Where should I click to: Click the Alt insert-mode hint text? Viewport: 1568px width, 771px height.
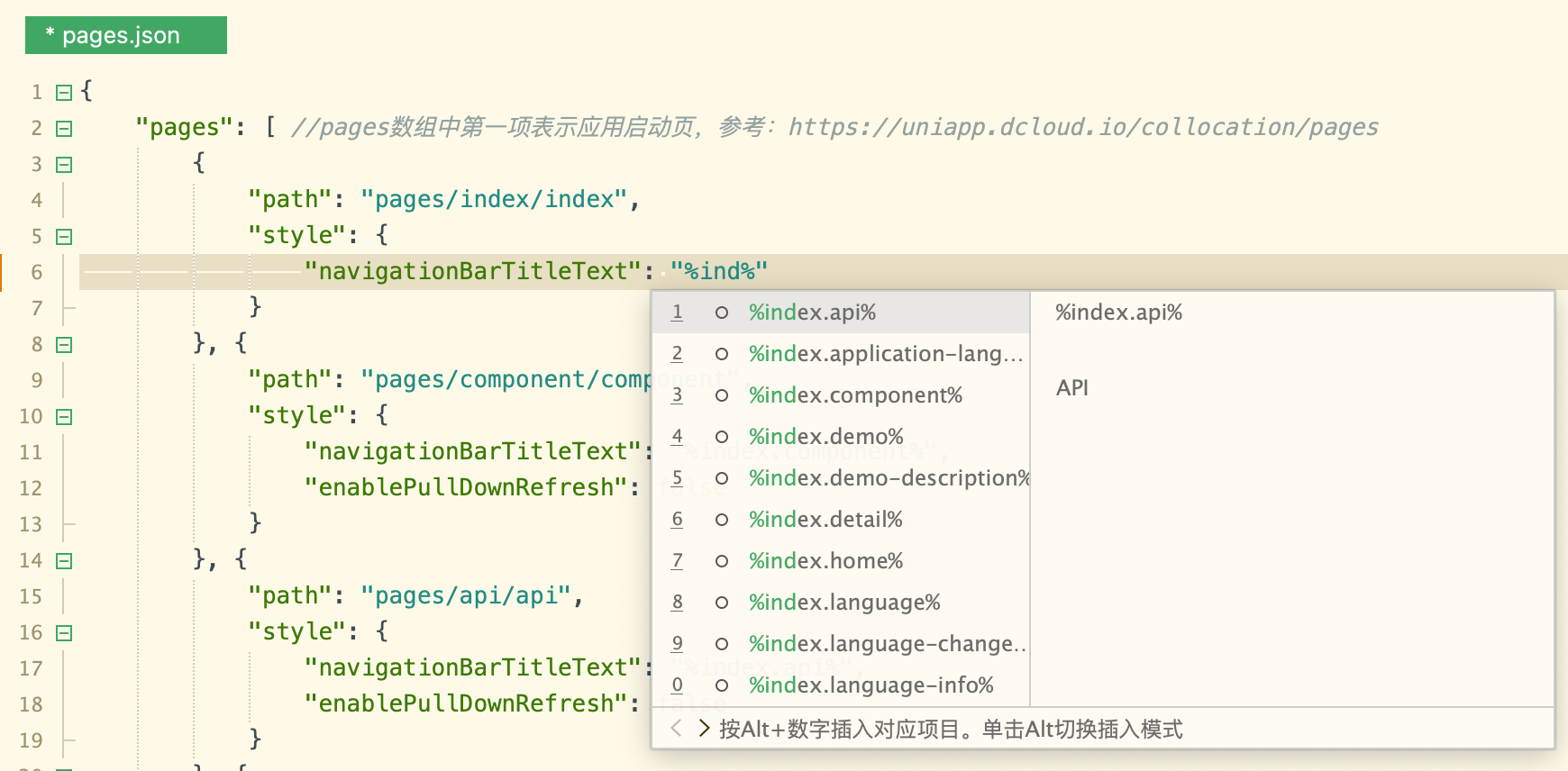pos(951,729)
